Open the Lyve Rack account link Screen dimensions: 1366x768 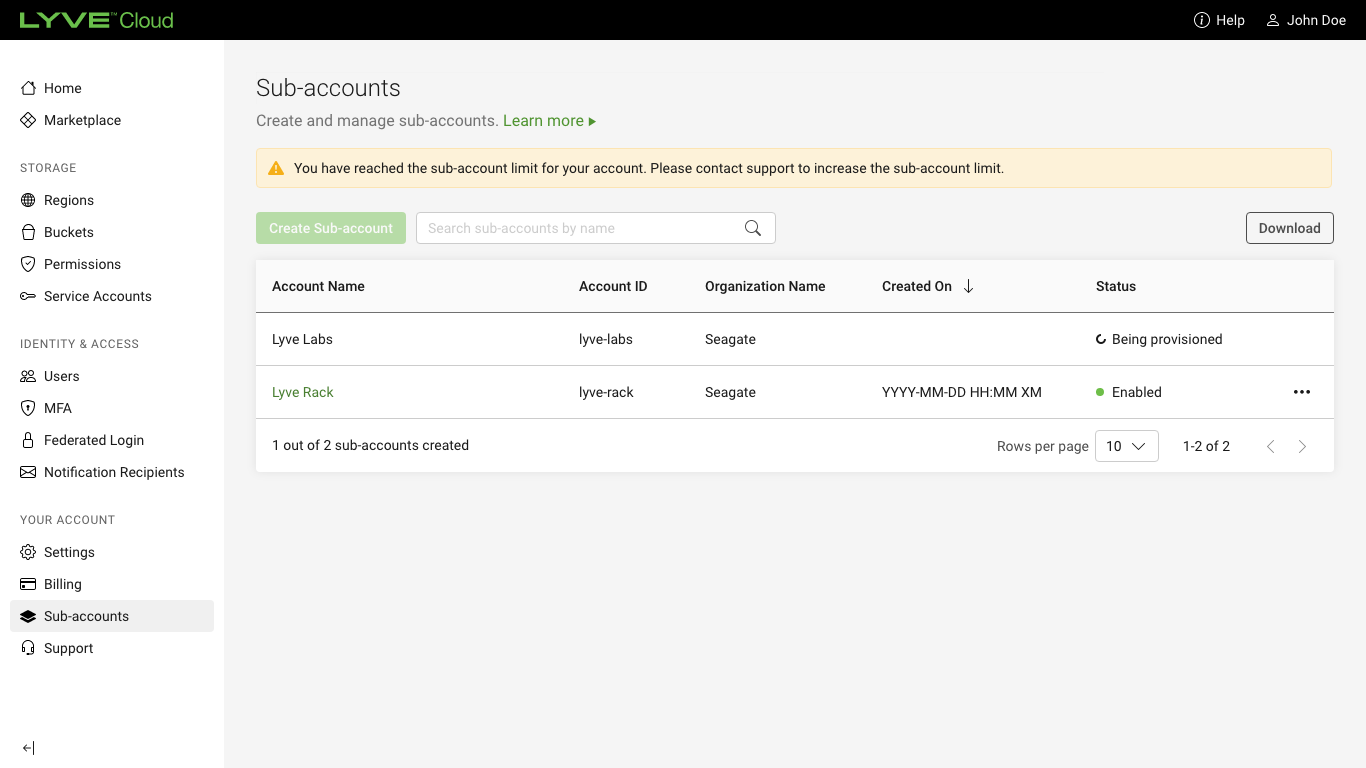(302, 392)
